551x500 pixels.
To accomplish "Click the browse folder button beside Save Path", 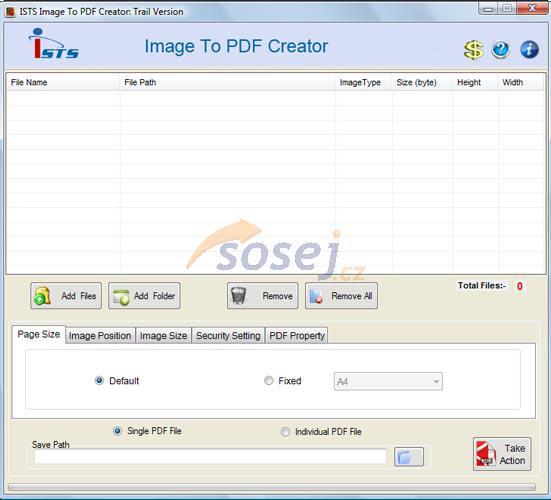I will click(409, 457).
